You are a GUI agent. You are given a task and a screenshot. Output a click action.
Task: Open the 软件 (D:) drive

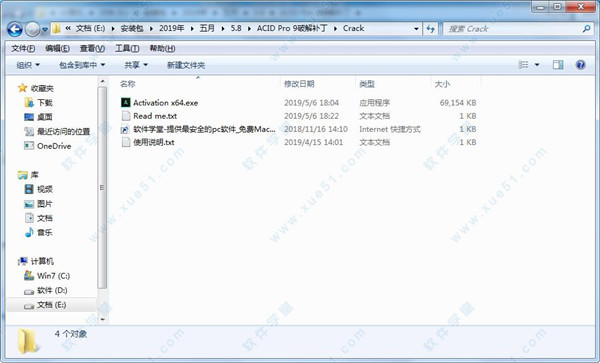52,290
